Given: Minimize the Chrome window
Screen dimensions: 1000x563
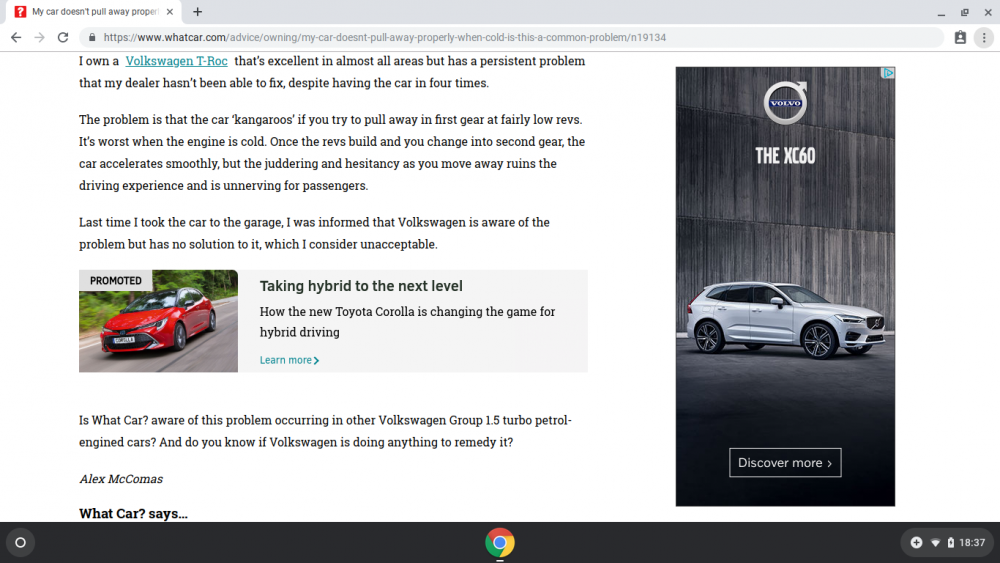Looking at the screenshot, I should point(941,12).
